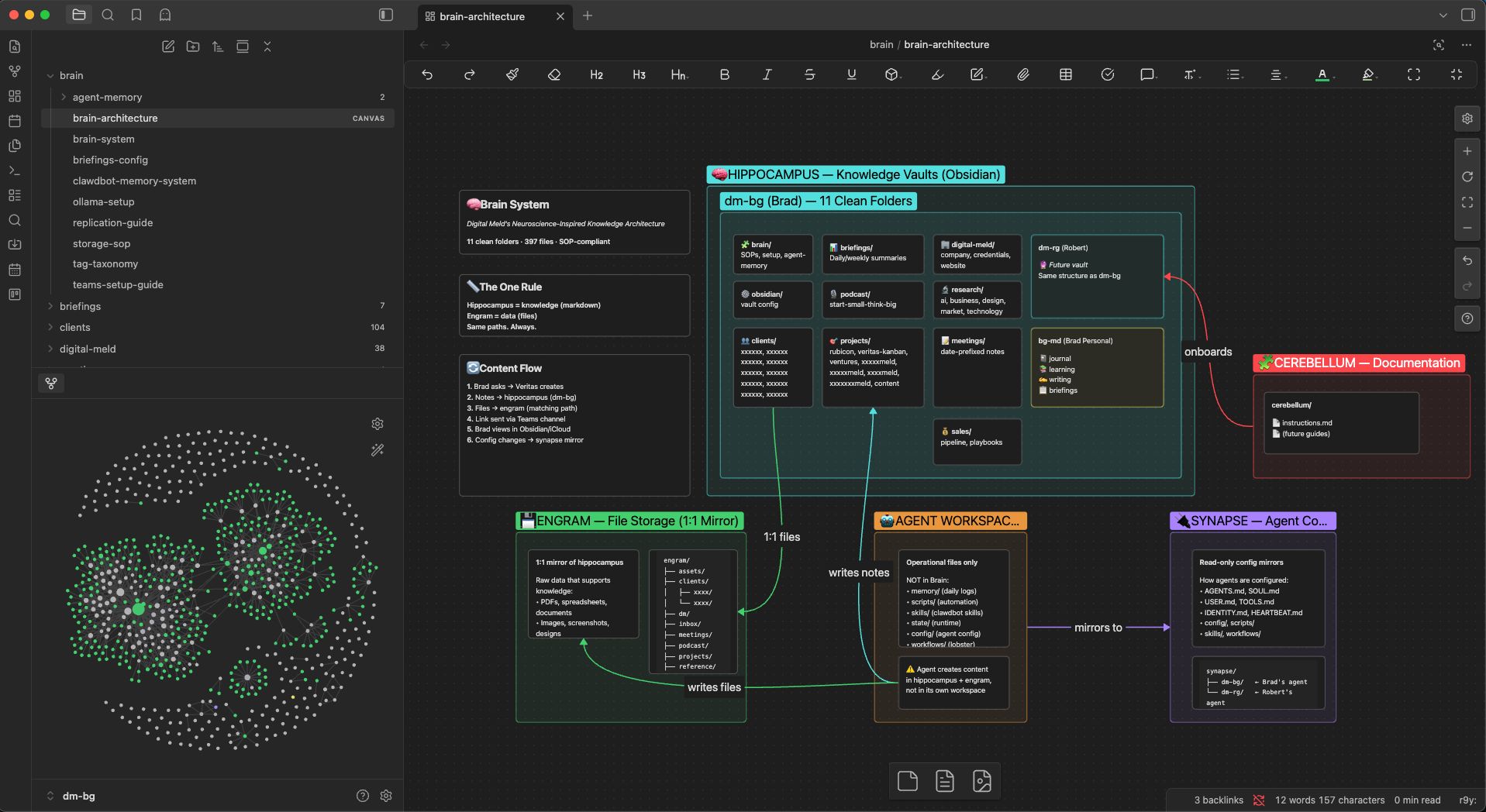This screenshot has width=1486, height=812.
Task: Click the 3 backlinks status item
Action: point(1219,800)
